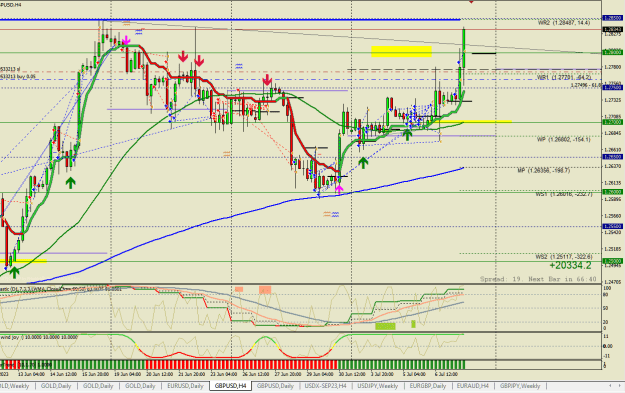
Task: Open the GOLD,Daily tab beside EURUSD,Daily
Action: point(140,386)
